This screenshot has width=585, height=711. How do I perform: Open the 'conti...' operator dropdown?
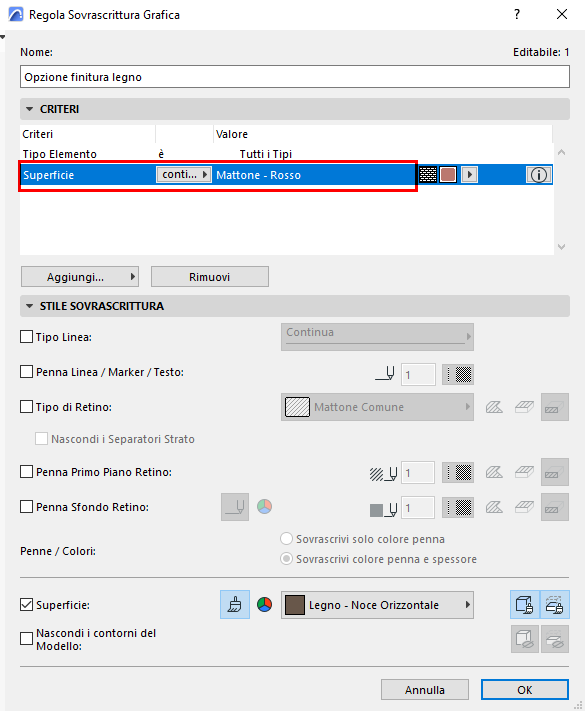point(184,175)
